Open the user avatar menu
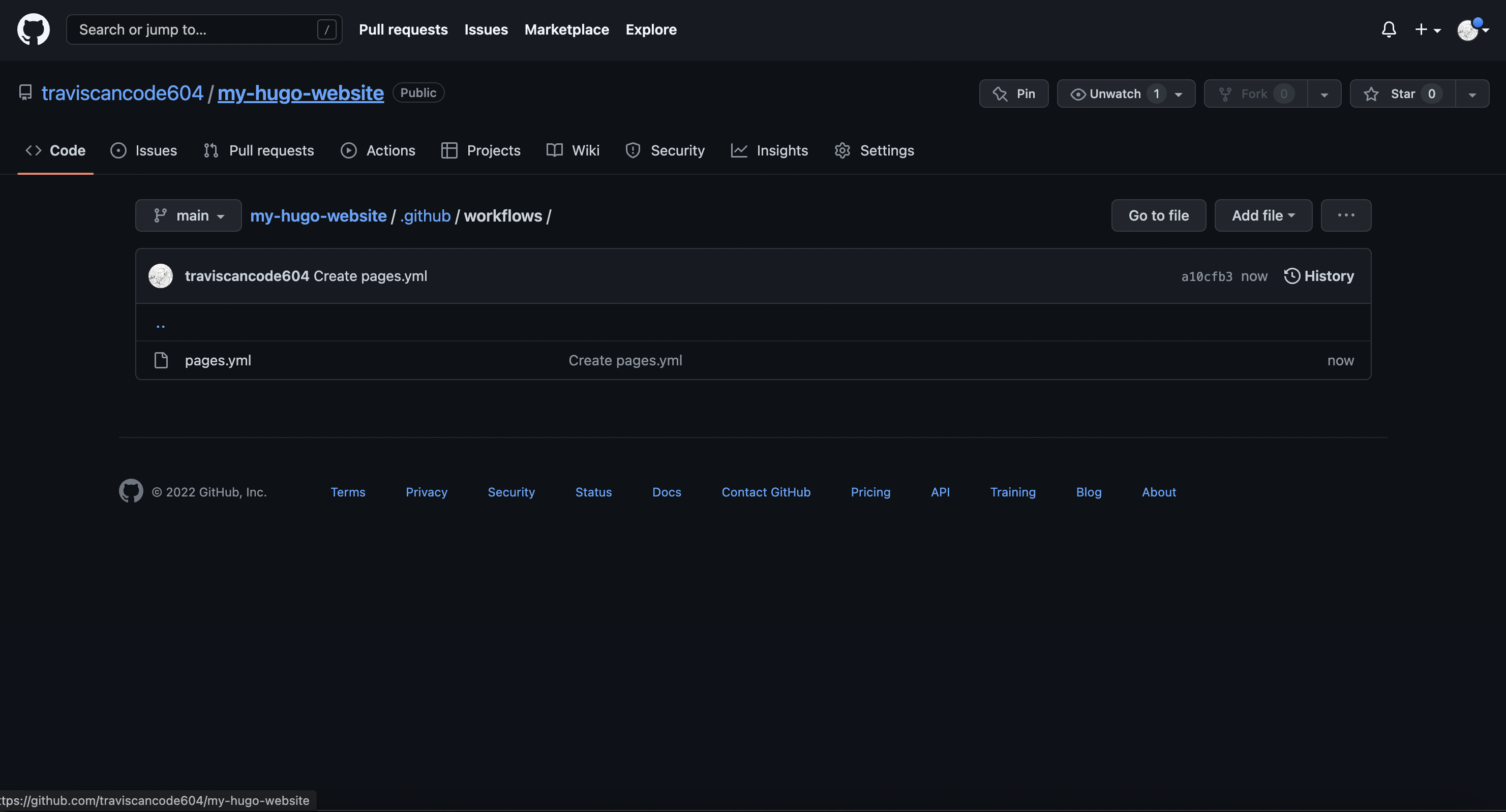 tap(1472, 29)
